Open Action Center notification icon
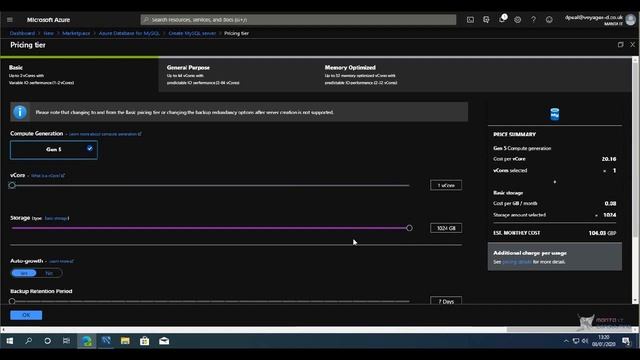This screenshot has width=640, height=360. [626, 341]
